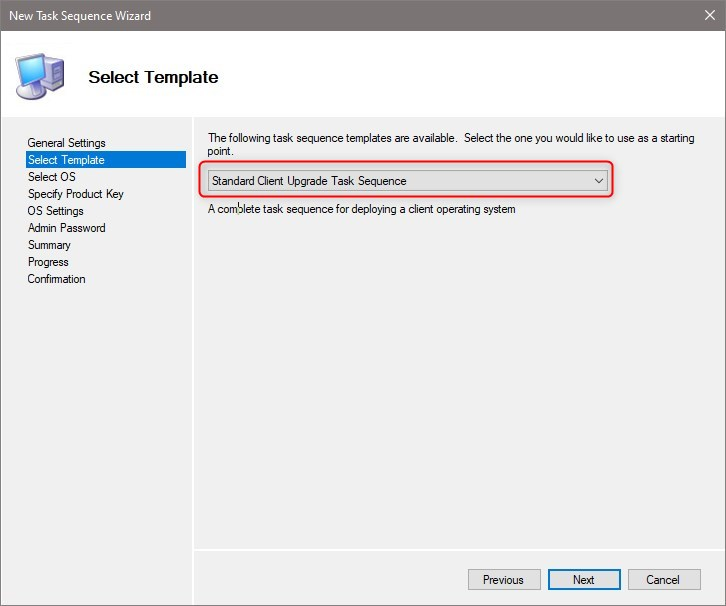Go back with the Previous button

(x=504, y=580)
